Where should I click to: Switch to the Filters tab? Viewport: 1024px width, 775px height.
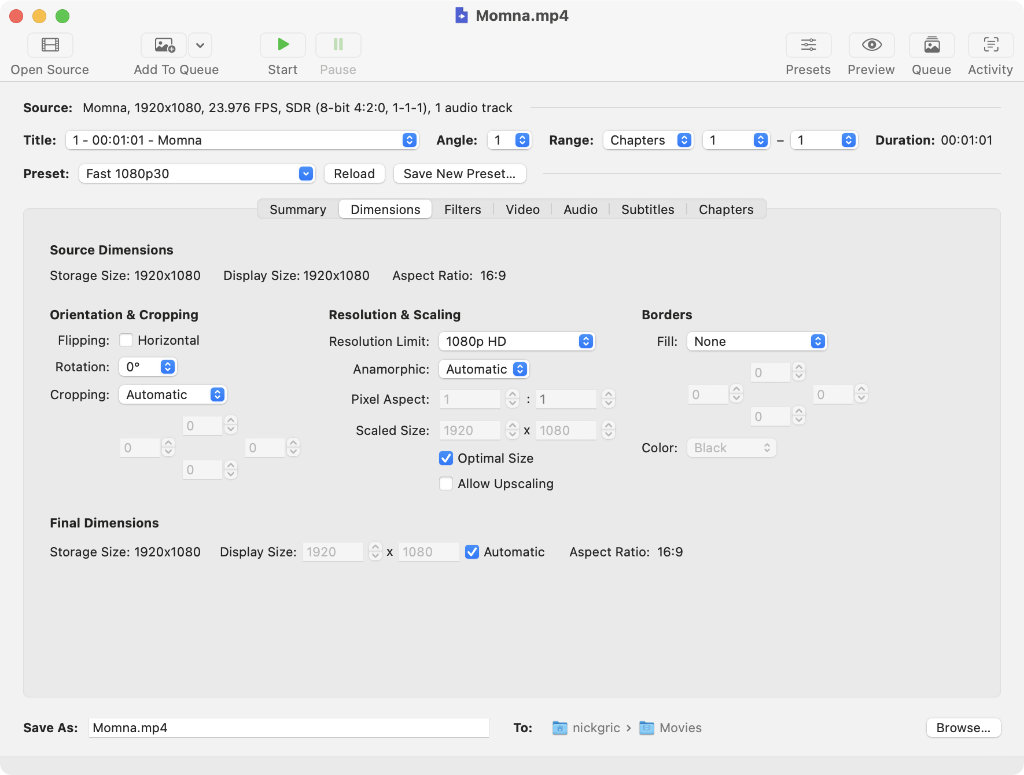[x=462, y=210]
